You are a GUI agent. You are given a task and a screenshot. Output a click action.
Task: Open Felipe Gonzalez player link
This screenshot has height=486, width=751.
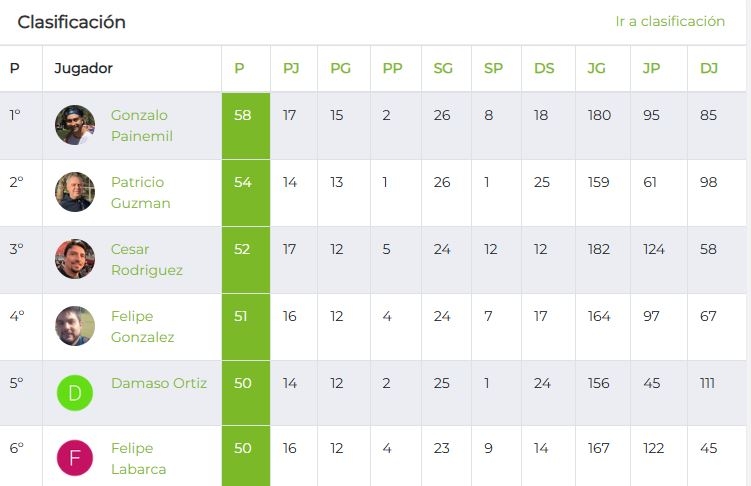coord(142,327)
